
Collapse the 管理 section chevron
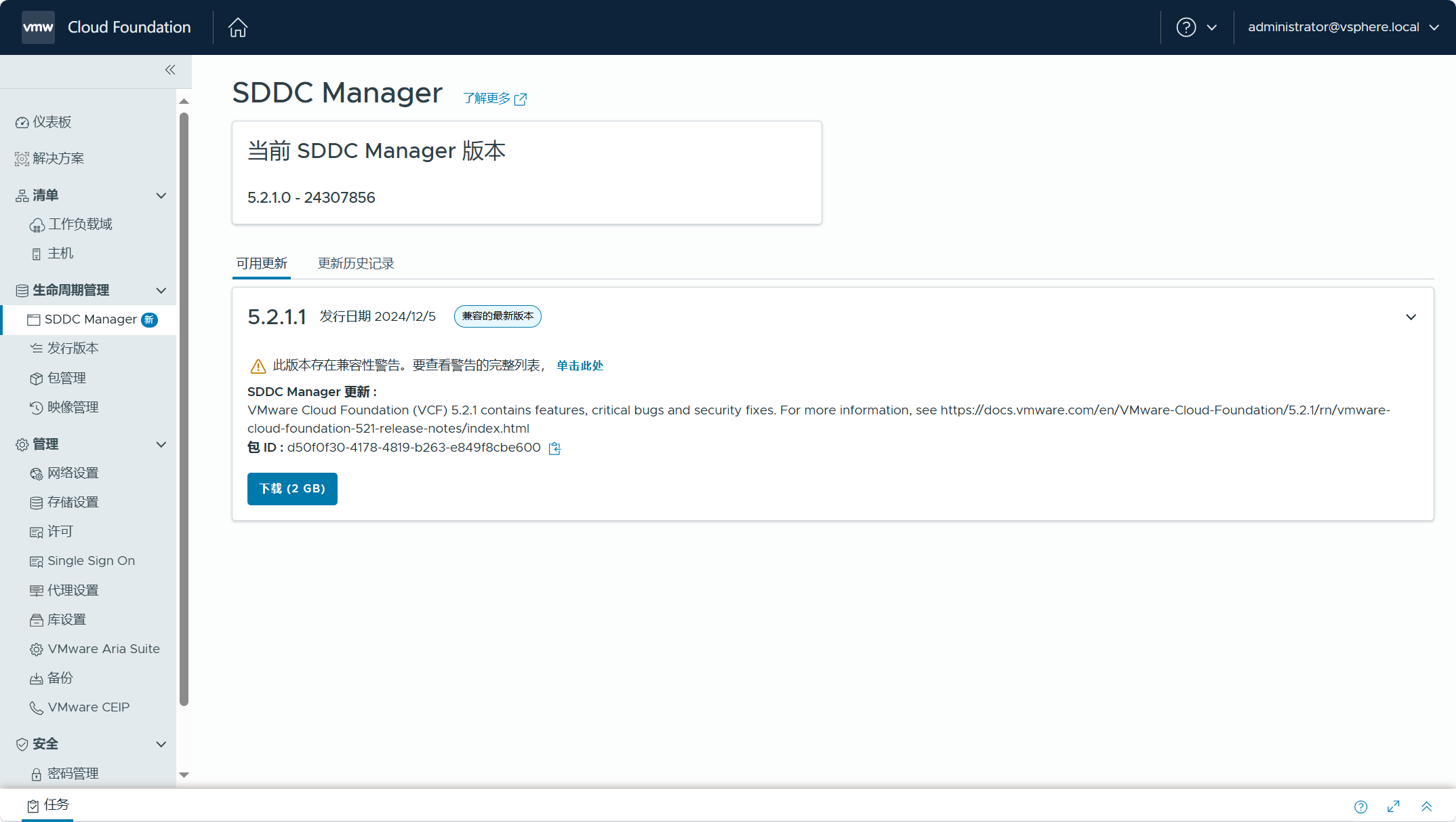coord(161,444)
